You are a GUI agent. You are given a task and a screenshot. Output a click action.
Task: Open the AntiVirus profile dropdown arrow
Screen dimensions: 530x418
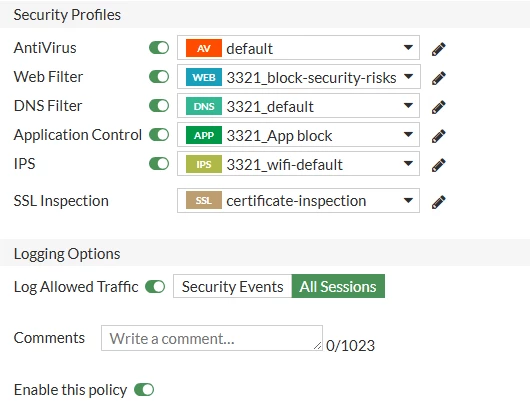coord(408,47)
